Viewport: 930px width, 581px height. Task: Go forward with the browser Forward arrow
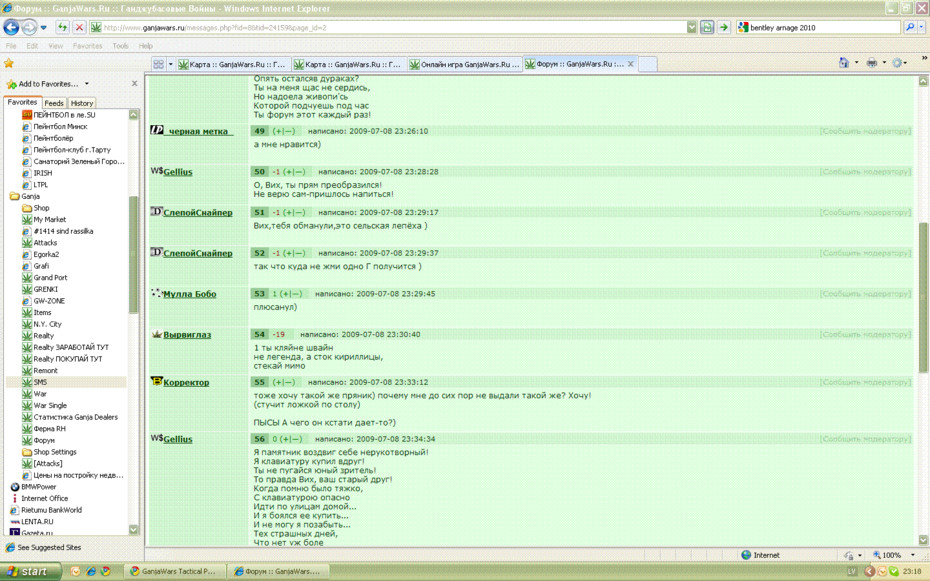pos(29,27)
